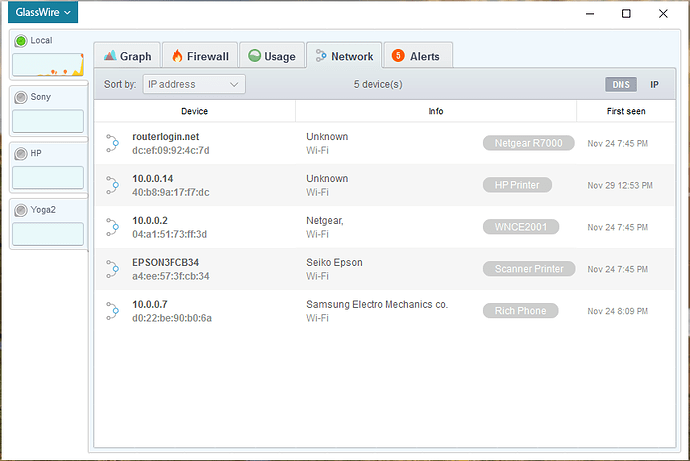Image resolution: width=690 pixels, height=461 pixels.
Task: Click the green status circle for Local
Action: [x=20, y=41]
